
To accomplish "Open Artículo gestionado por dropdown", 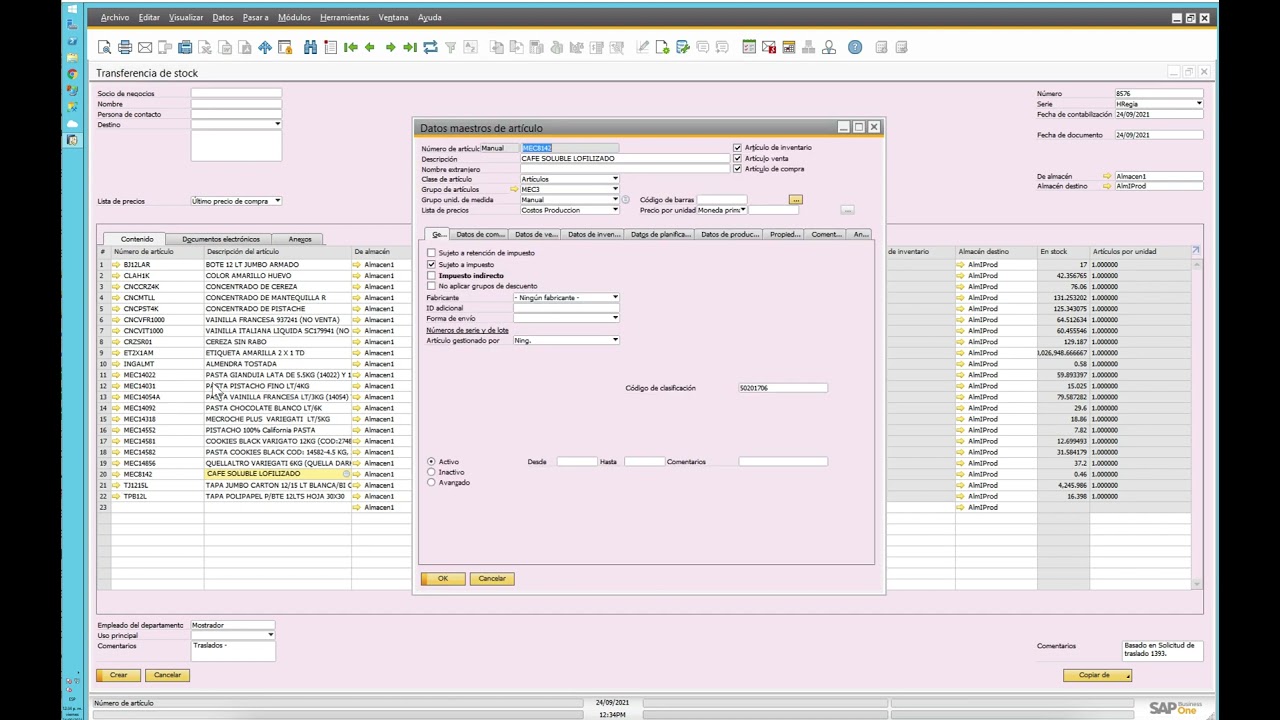I will pyautogui.click(x=615, y=341).
